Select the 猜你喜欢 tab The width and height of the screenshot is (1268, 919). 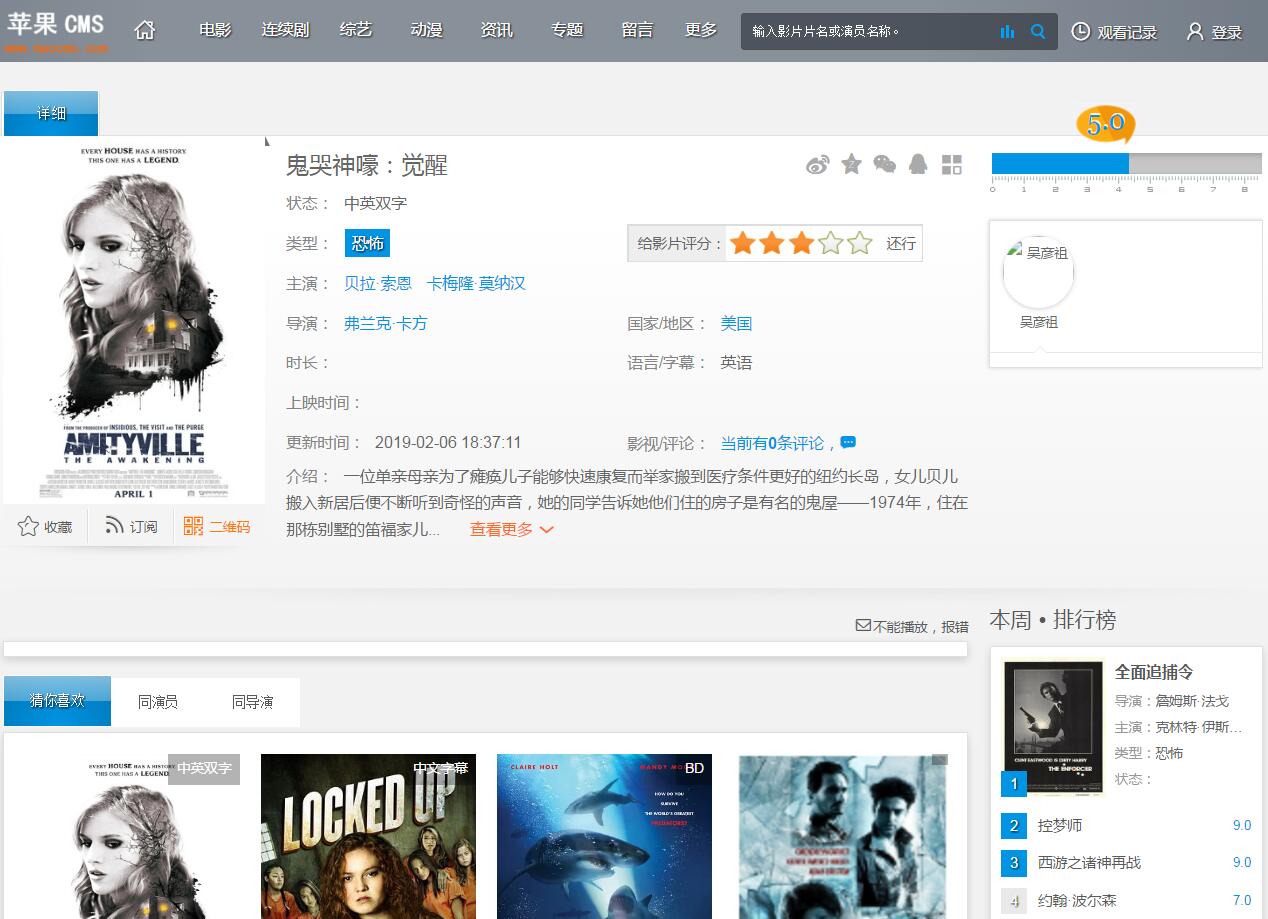(57, 701)
